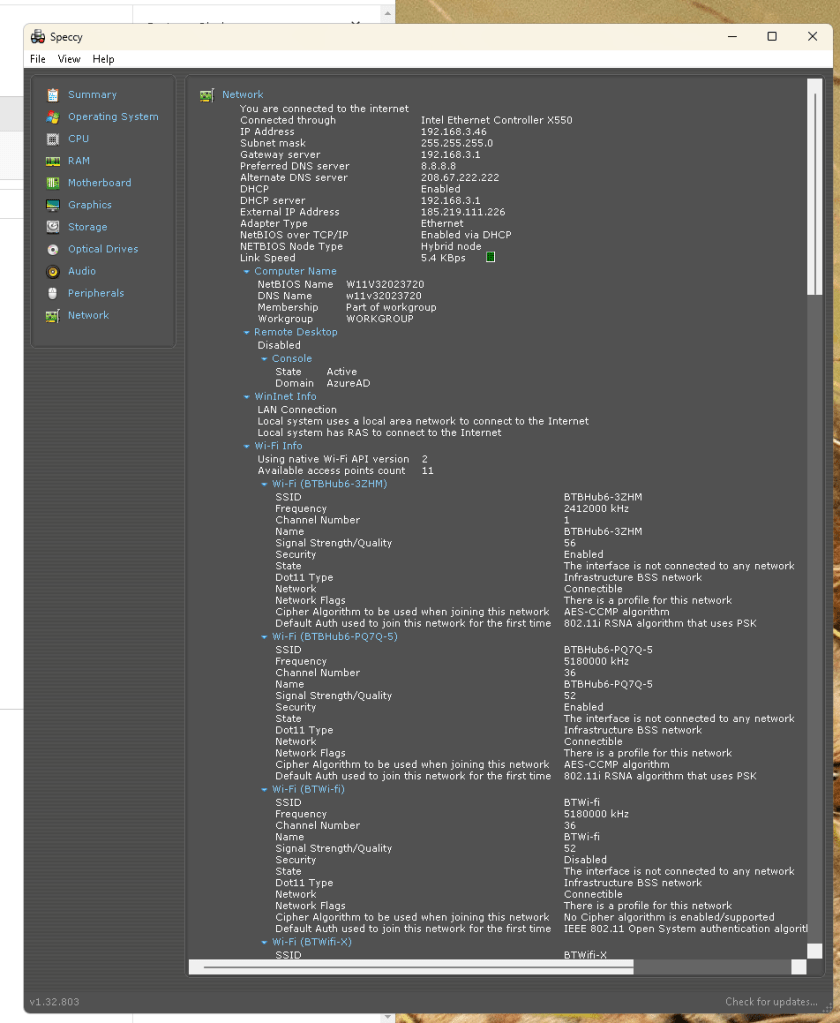Viewport: 840px width, 1023px height.
Task: Maximize the Speccy window
Action: tap(772, 37)
